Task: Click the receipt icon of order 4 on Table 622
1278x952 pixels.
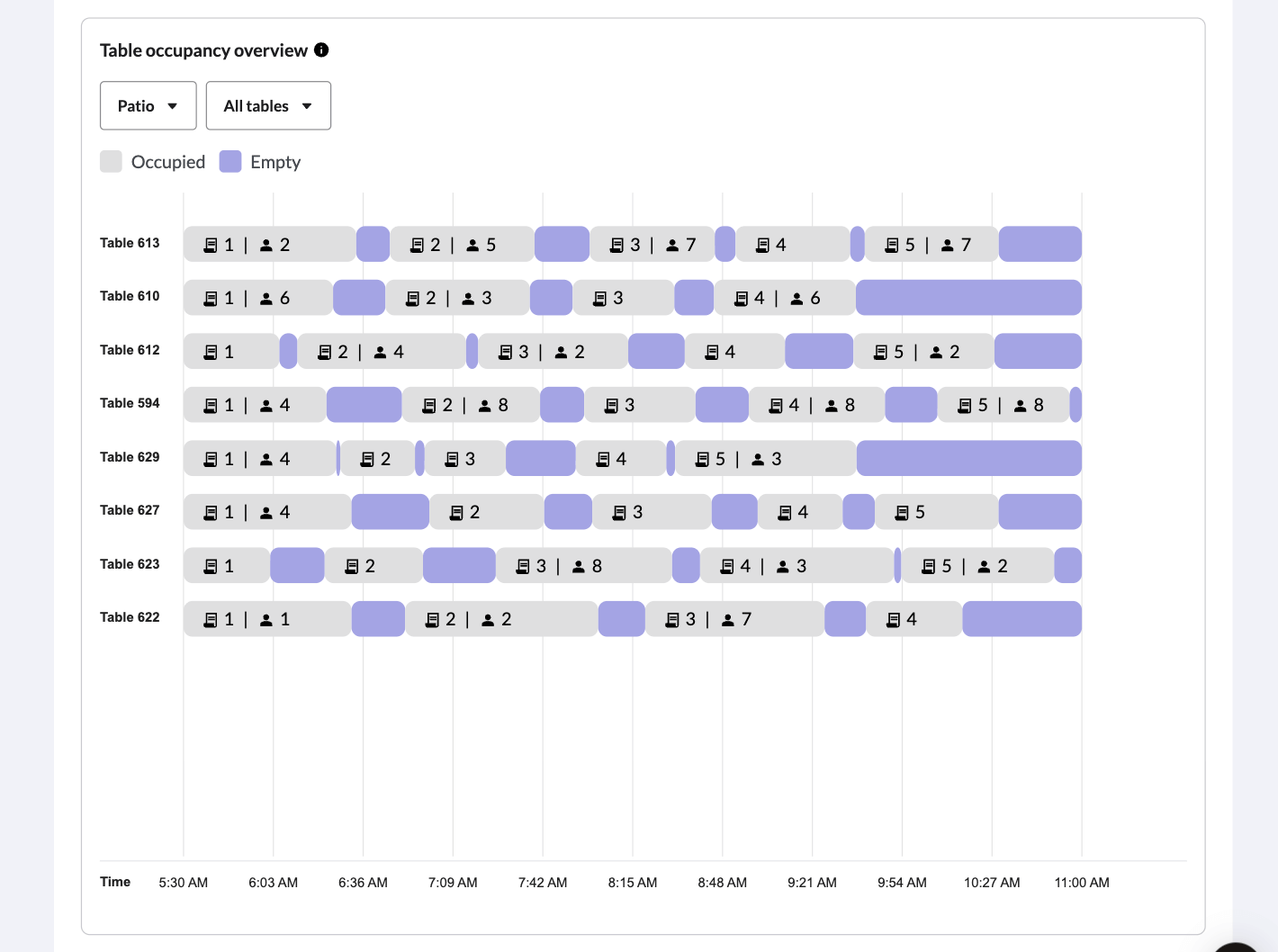Action: click(893, 618)
